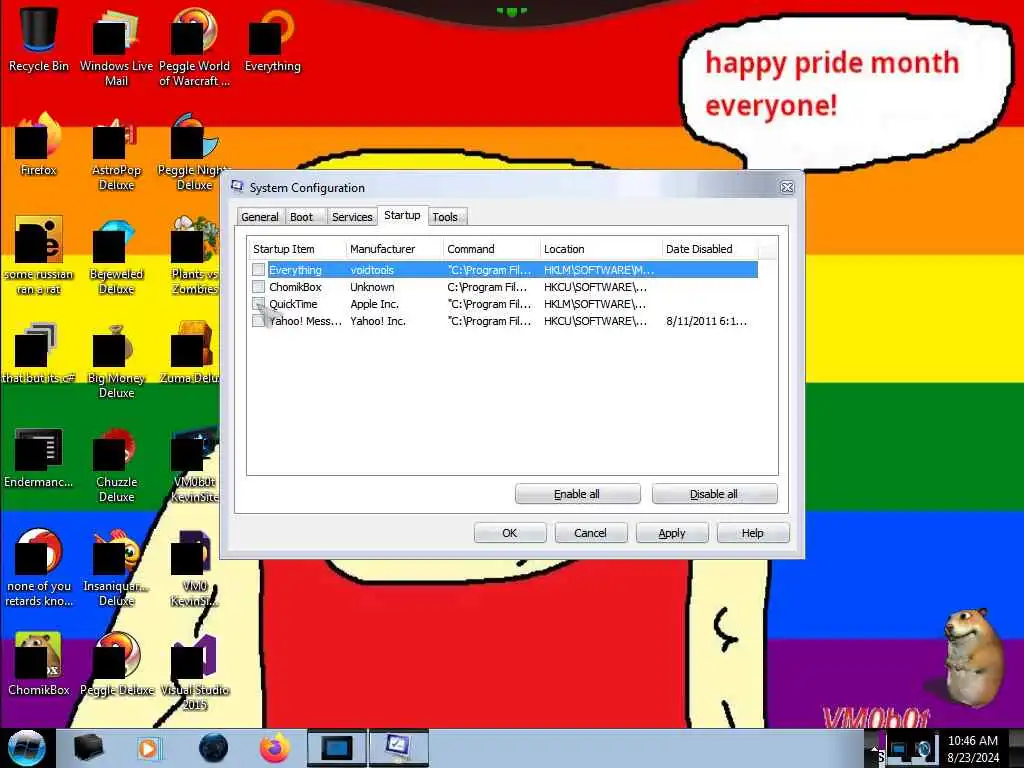Viewport: 1024px width, 768px height.
Task: Select AstroPop Deluxe desktop icon
Action: click(116, 152)
